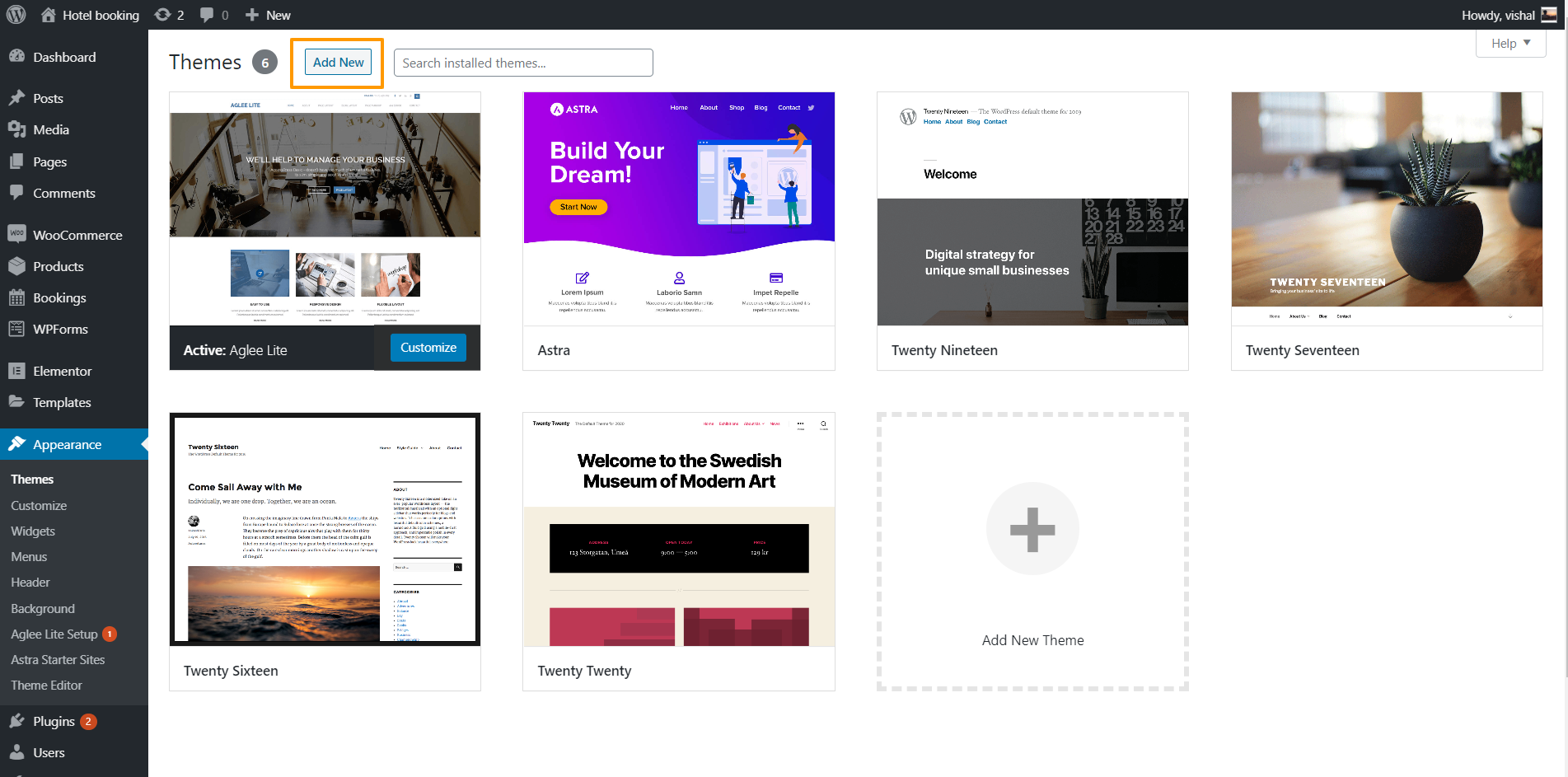Click the Twenty Seventeen theme name

click(x=1302, y=350)
